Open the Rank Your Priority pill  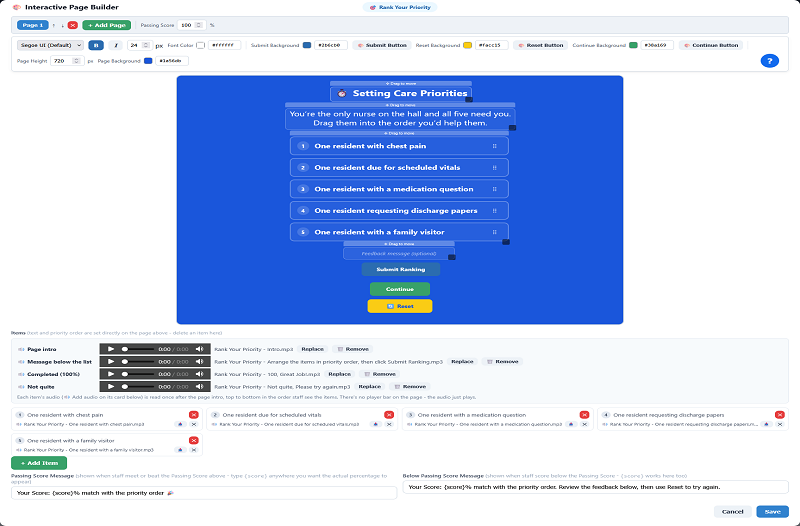coord(400,7)
